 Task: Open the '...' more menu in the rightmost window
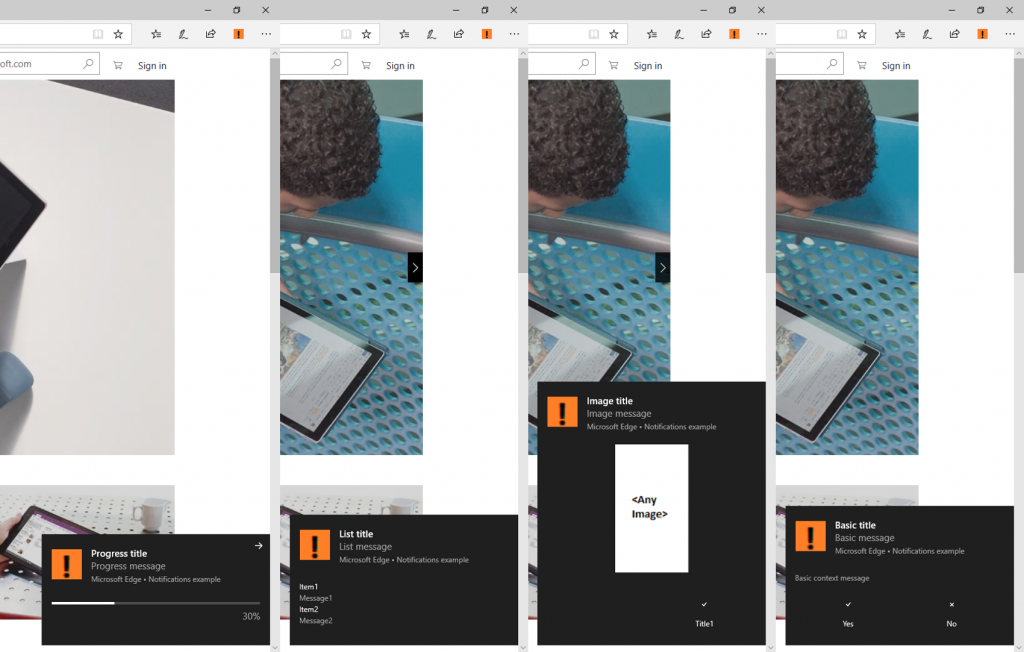(1010, 34)
